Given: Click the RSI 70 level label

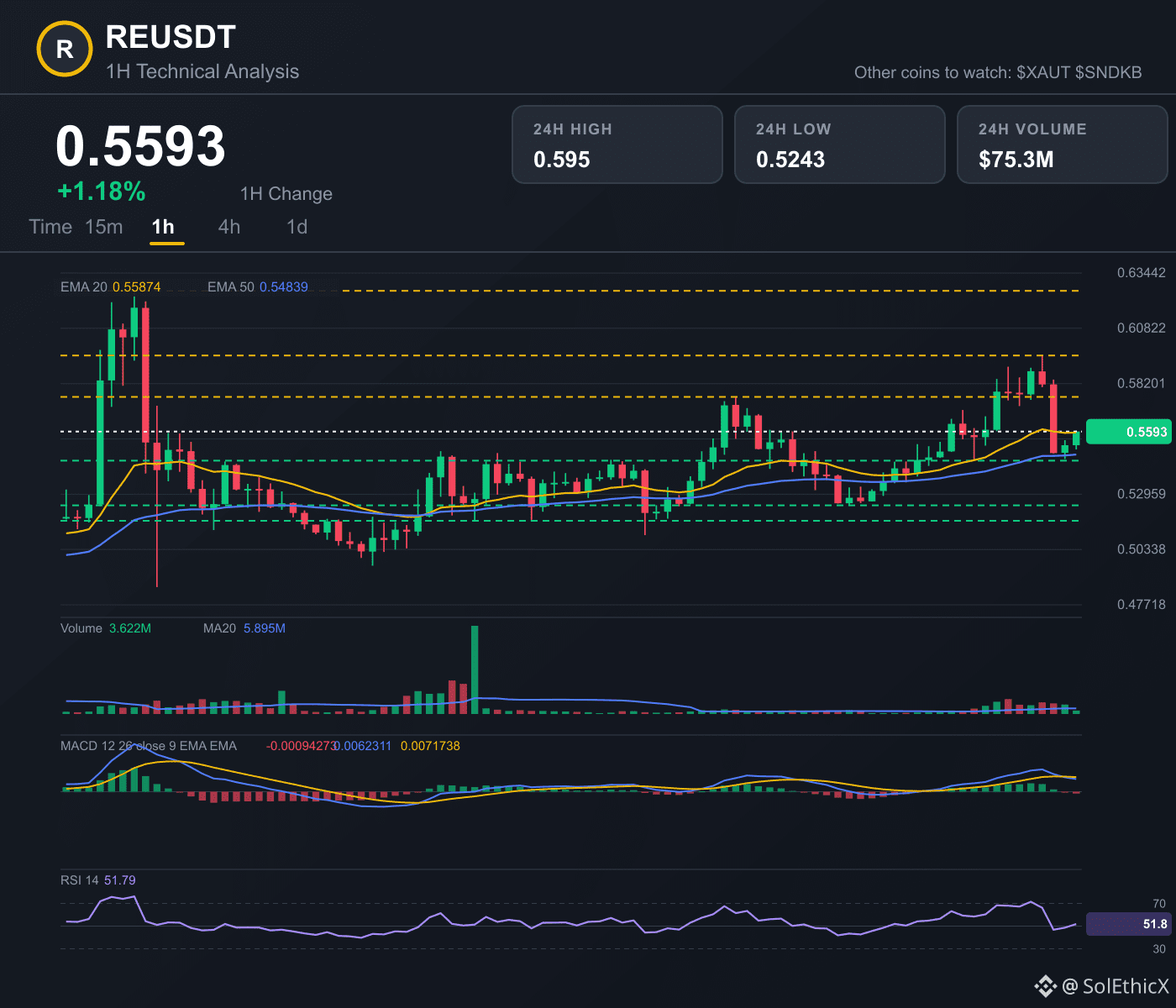Looking at the screenshot, I should pyautogui.click(x=1159, y=904).
